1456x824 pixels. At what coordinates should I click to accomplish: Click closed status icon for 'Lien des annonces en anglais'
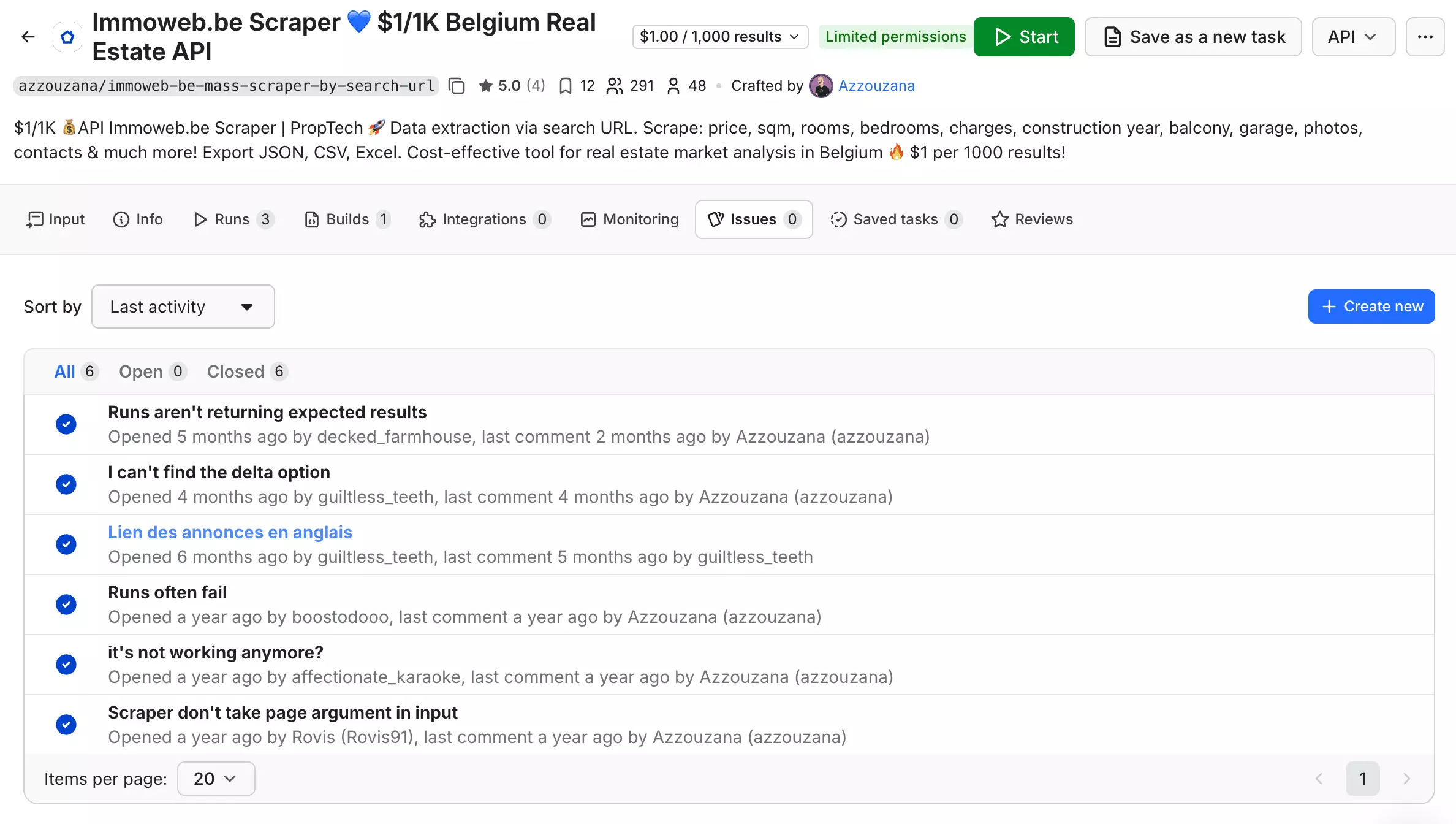tap(66, 544)
